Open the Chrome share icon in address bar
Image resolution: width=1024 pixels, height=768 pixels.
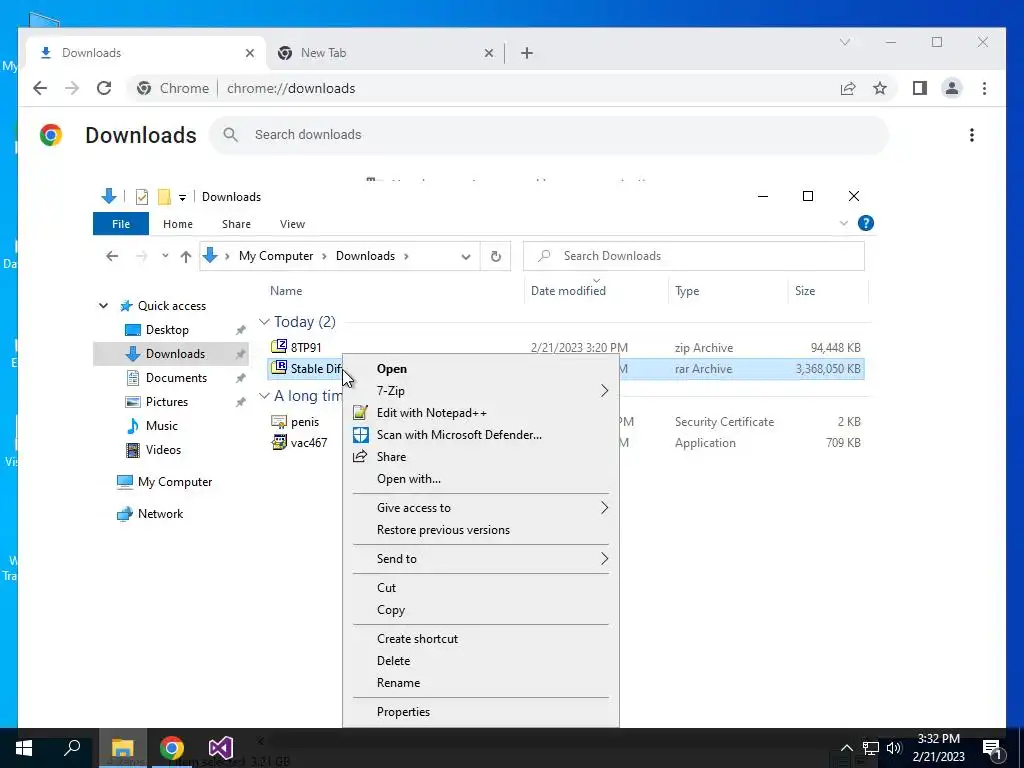pyautogui.click(x=848, y=88)
